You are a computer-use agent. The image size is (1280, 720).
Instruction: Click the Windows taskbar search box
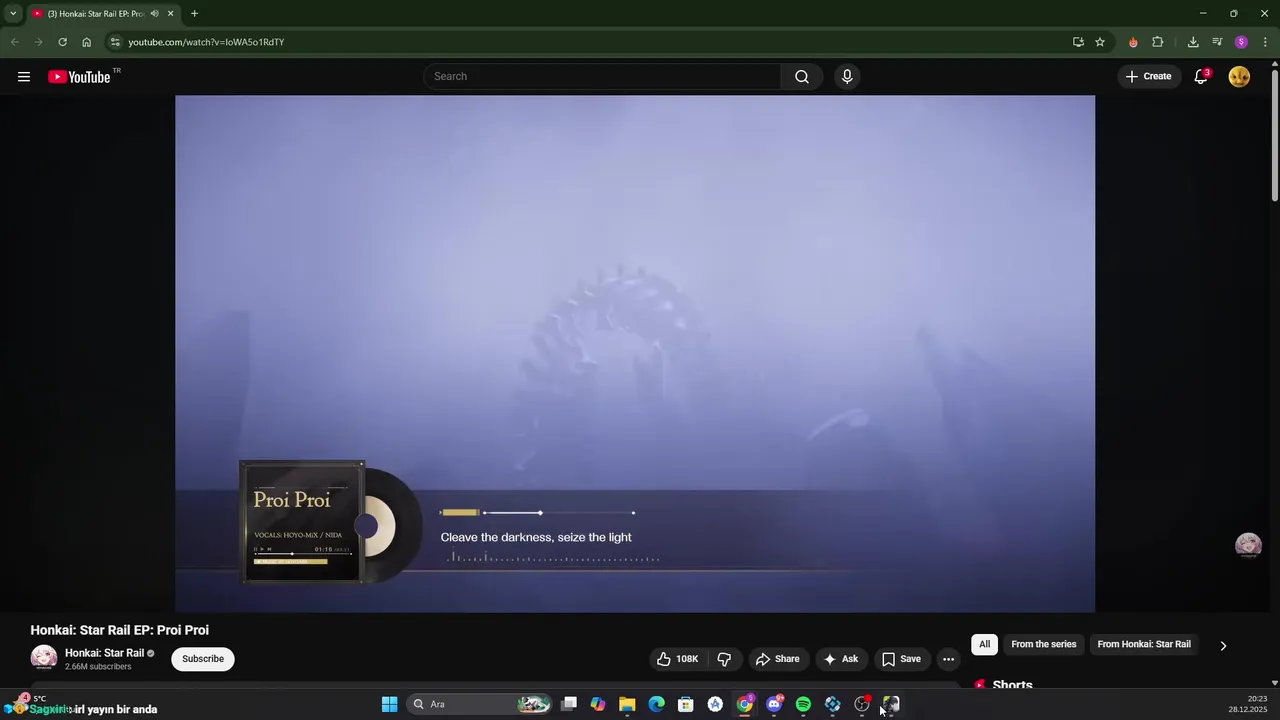point(480,704)
